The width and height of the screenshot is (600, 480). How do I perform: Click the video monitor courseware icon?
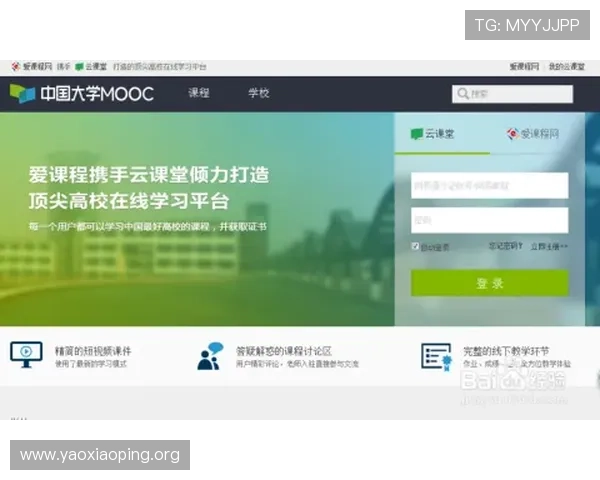(x=26, y=354)
